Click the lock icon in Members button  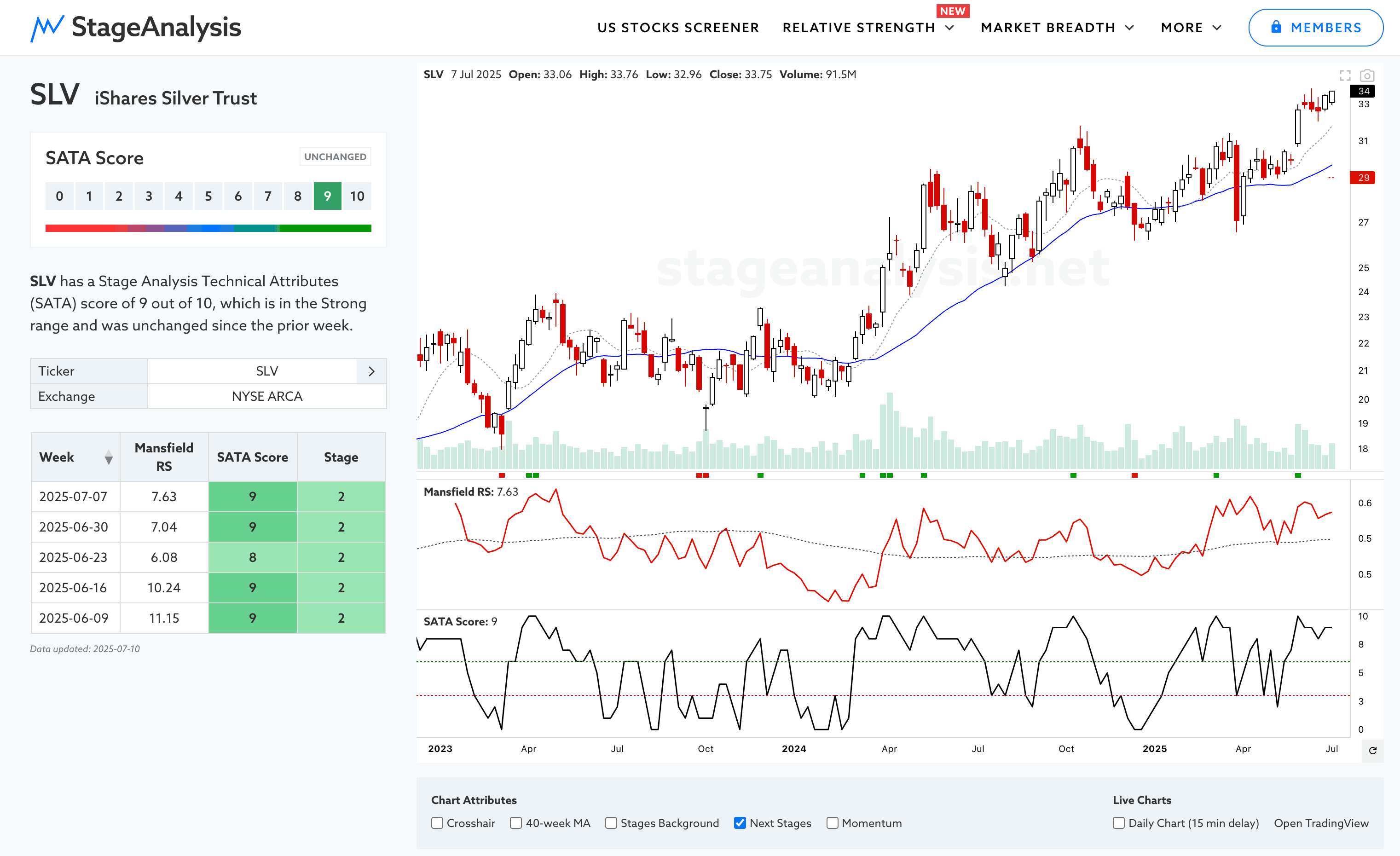click(1276, 27)
